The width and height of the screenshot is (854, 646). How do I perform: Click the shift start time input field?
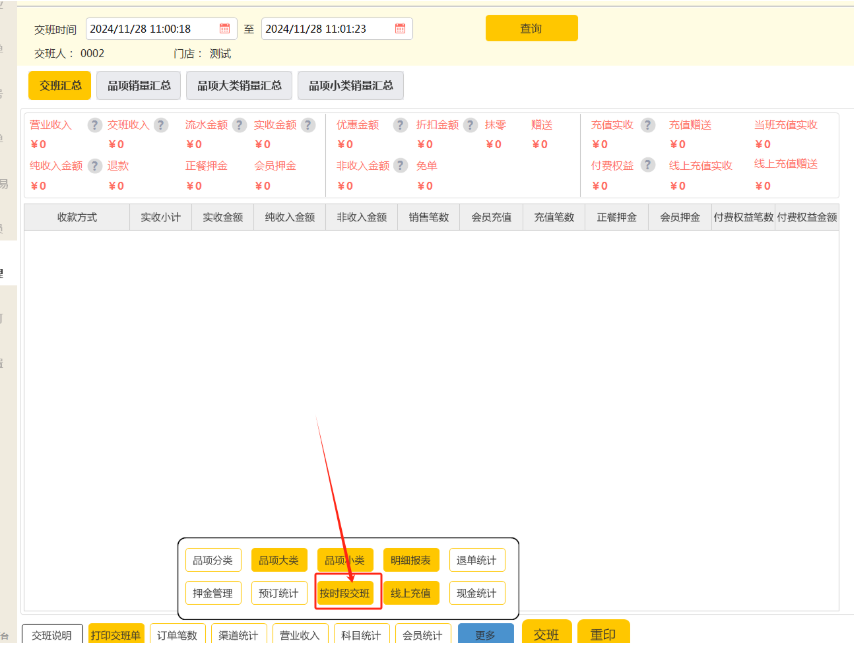[162, 29]
